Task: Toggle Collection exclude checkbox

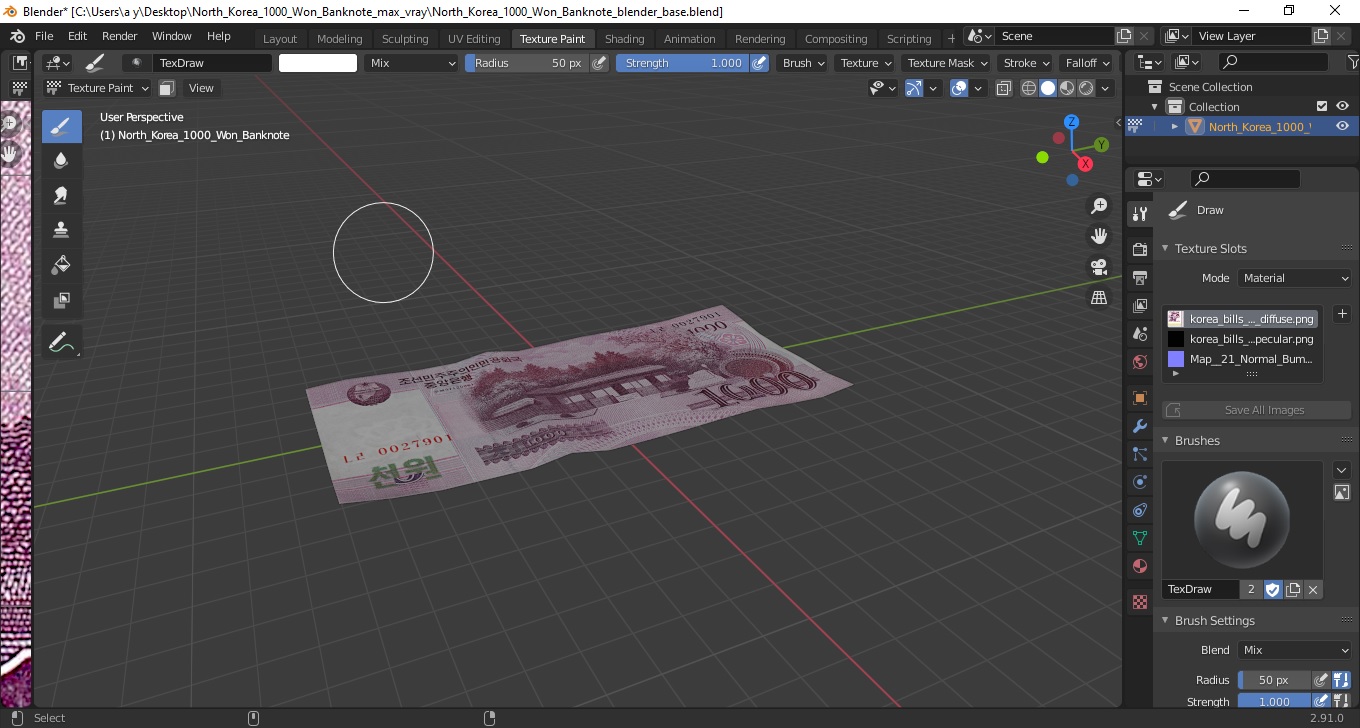Action: [1322, 106]
